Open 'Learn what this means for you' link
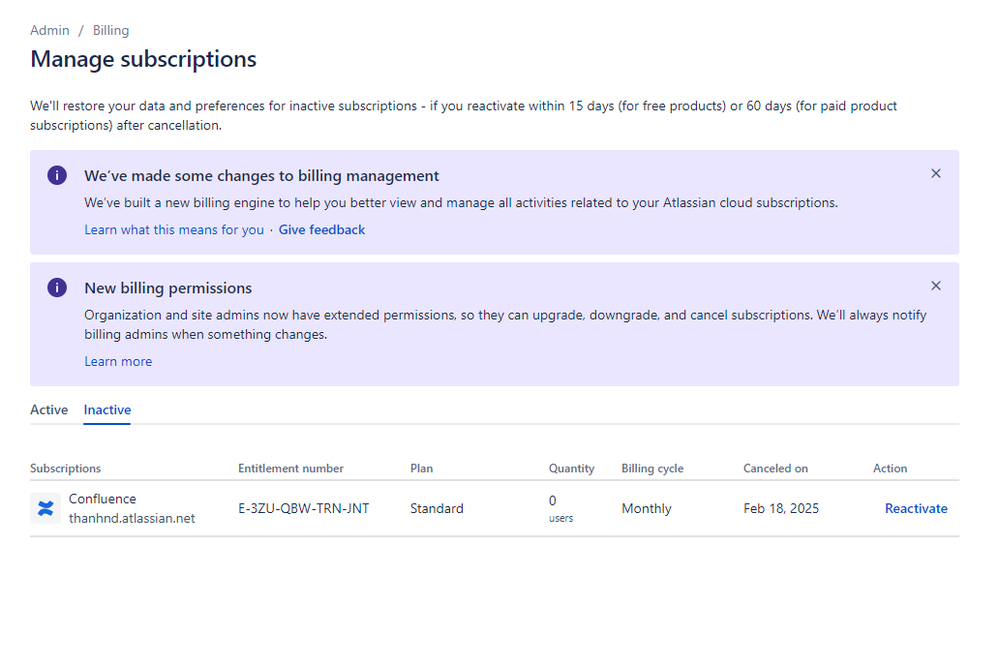The height and width of the screenshot is (666, 999). click(x=174, y=229)
